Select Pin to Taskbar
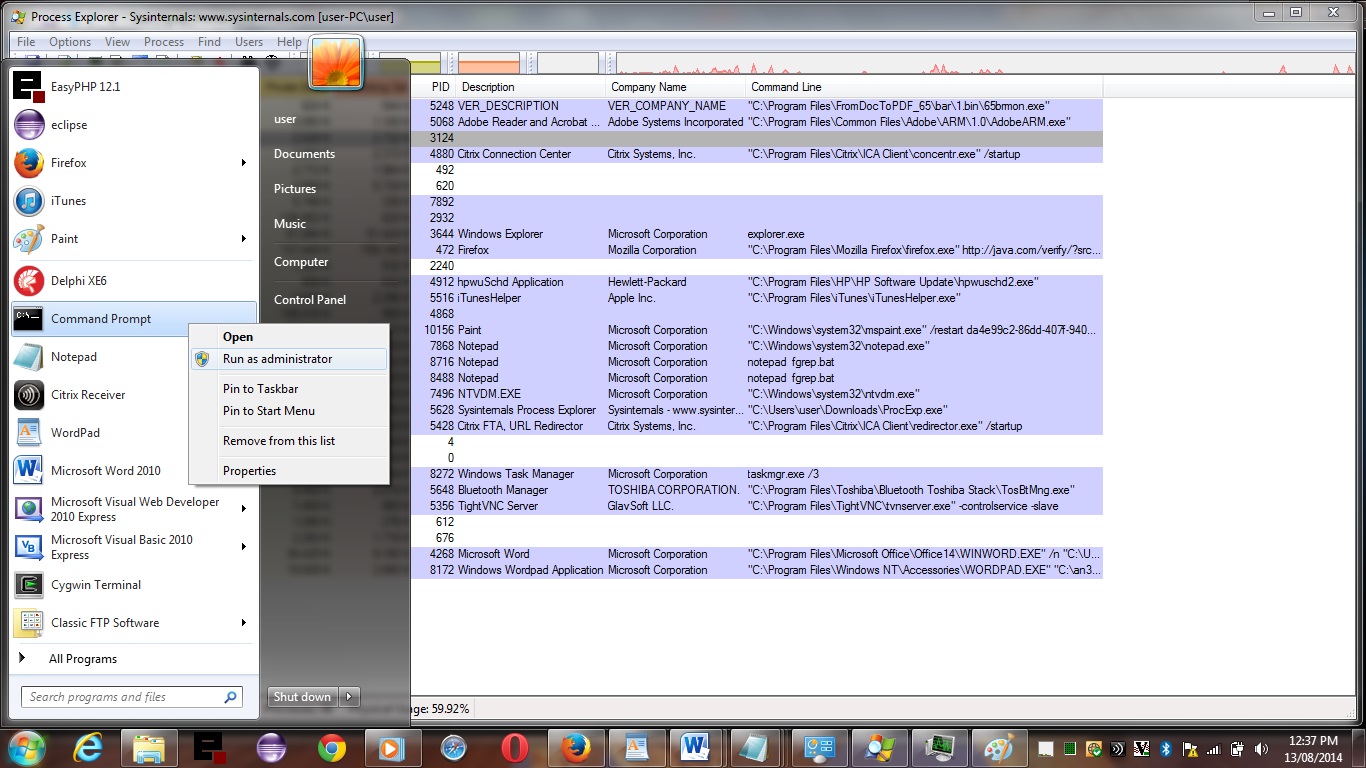Screen dimensions: 1366x768 pyautogui.click(x=289, y=389)
